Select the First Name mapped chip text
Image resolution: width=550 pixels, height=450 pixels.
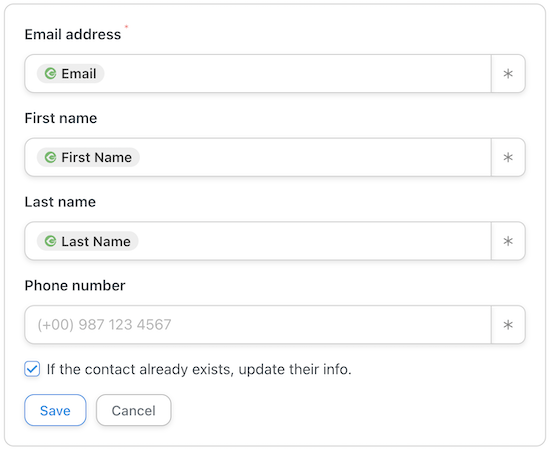coord(96,157)
